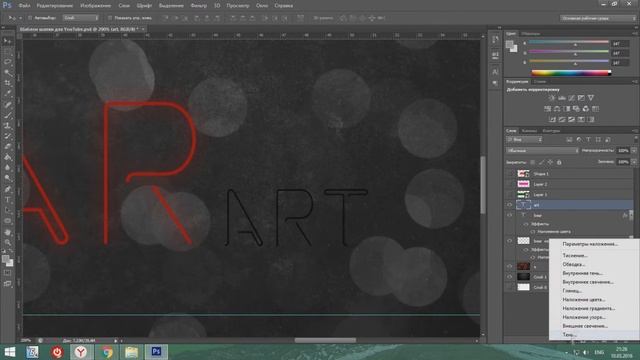The image size is (640, 360).
Task: Open the workspace switcher dropdown
Action: click(x=598, y=18)
